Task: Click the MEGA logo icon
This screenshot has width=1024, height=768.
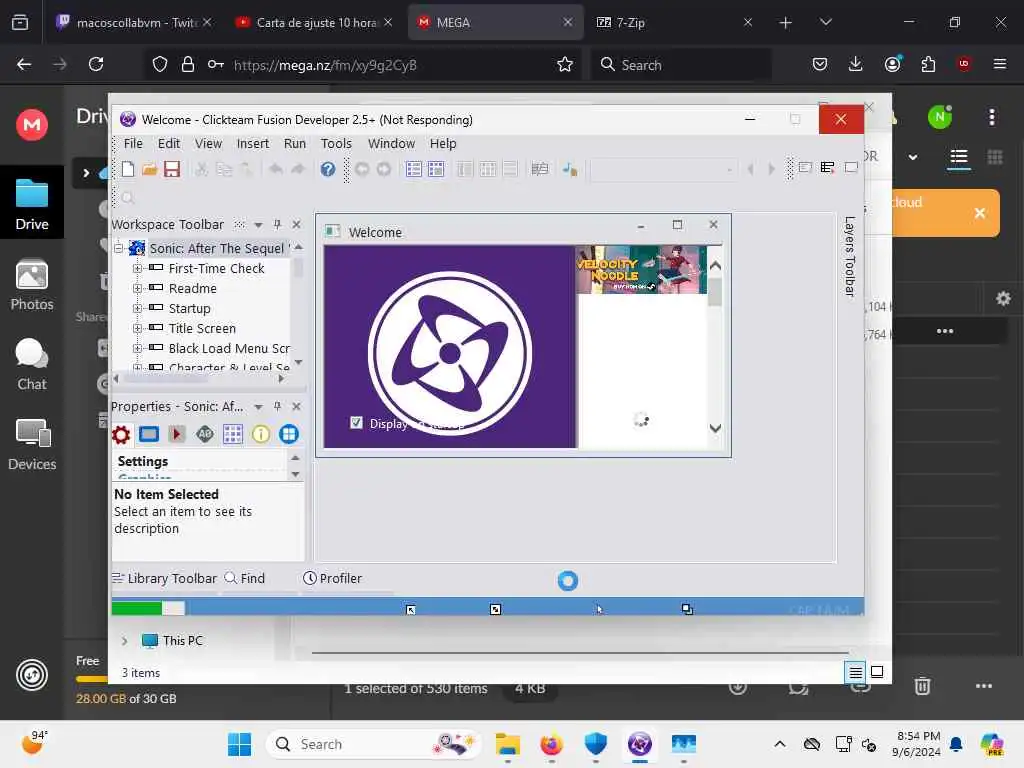Action: point(32,124)
